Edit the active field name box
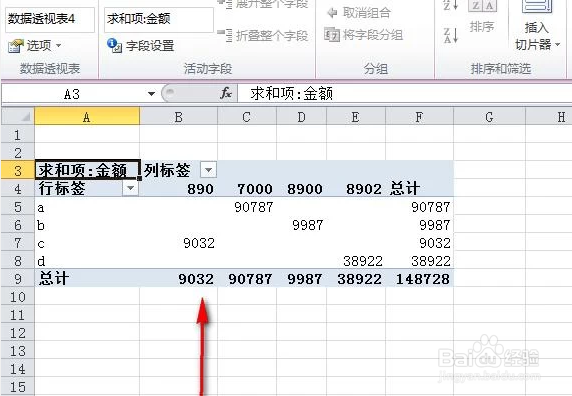Viewport: 572px width, 396px height. 159,19
